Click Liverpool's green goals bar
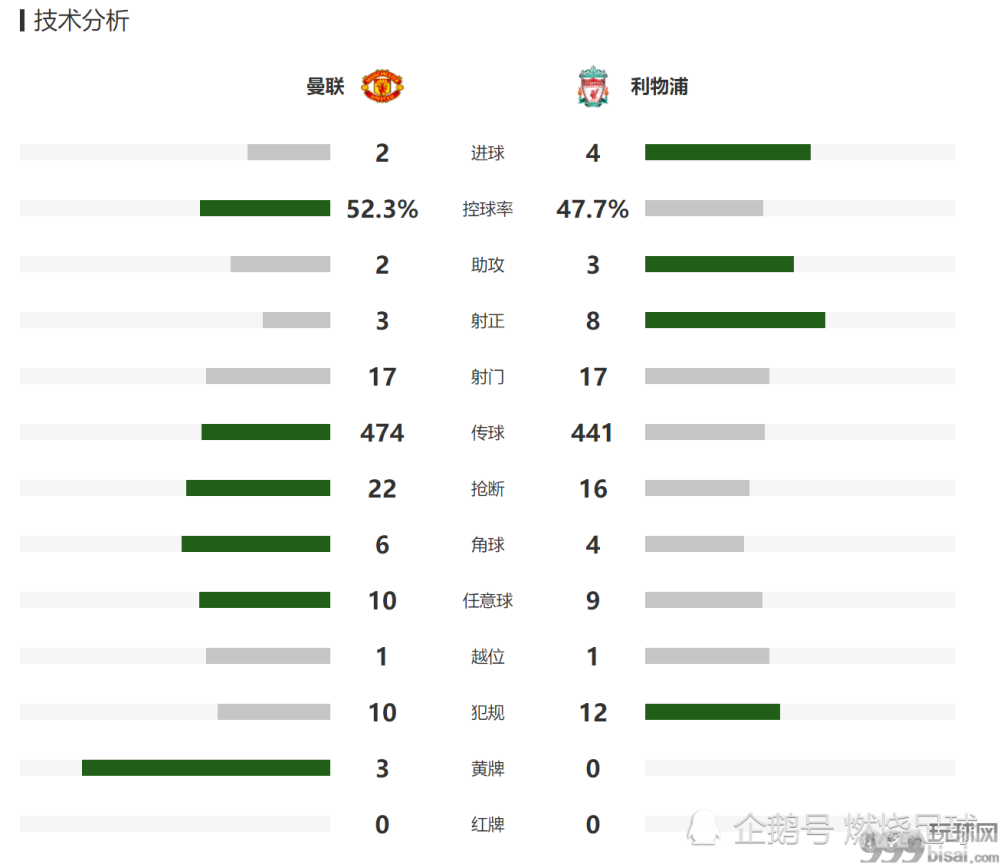The width and height of the screenshot is (1000, 864). [x=728, y=152]
